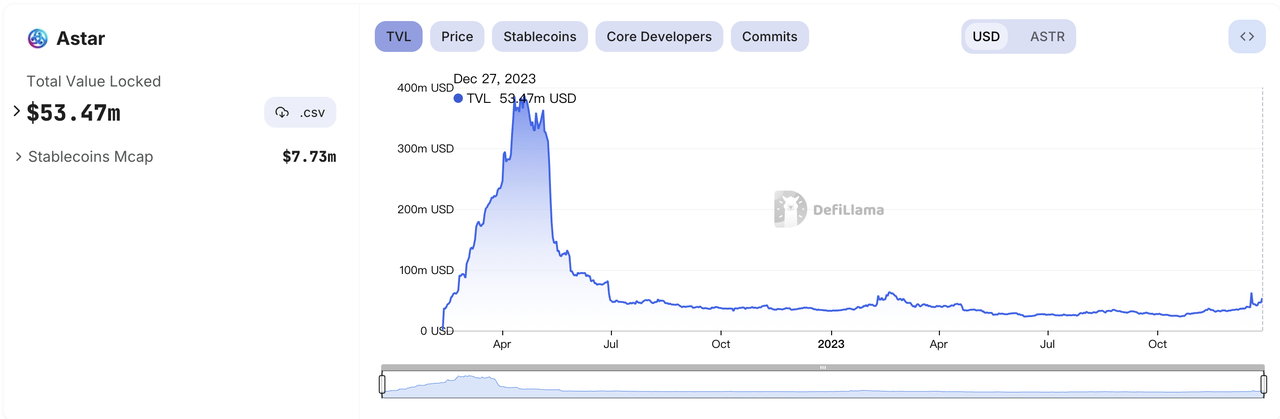Click the embed code icon button
The height and width of the screenshot is (419, 1280).
(x=1246, y=37)
